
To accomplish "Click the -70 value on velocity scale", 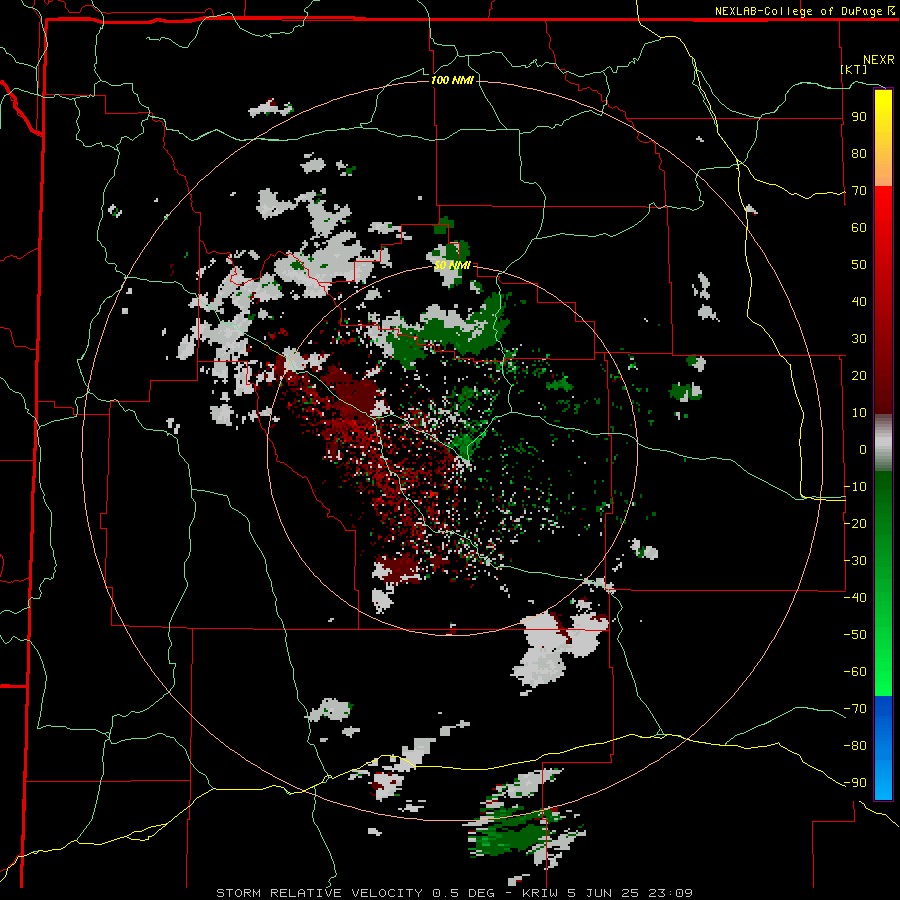I will point(855,709).
